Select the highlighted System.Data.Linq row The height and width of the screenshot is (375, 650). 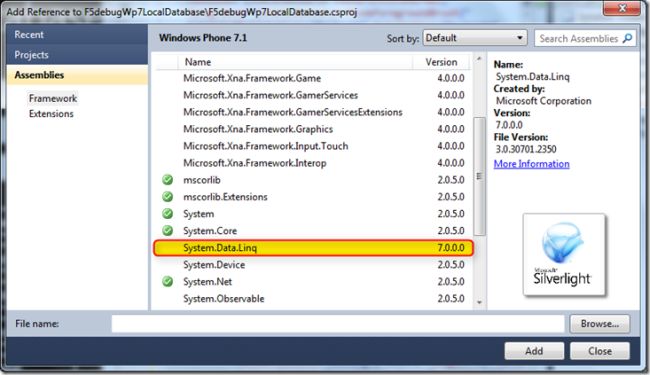(313, 248)
